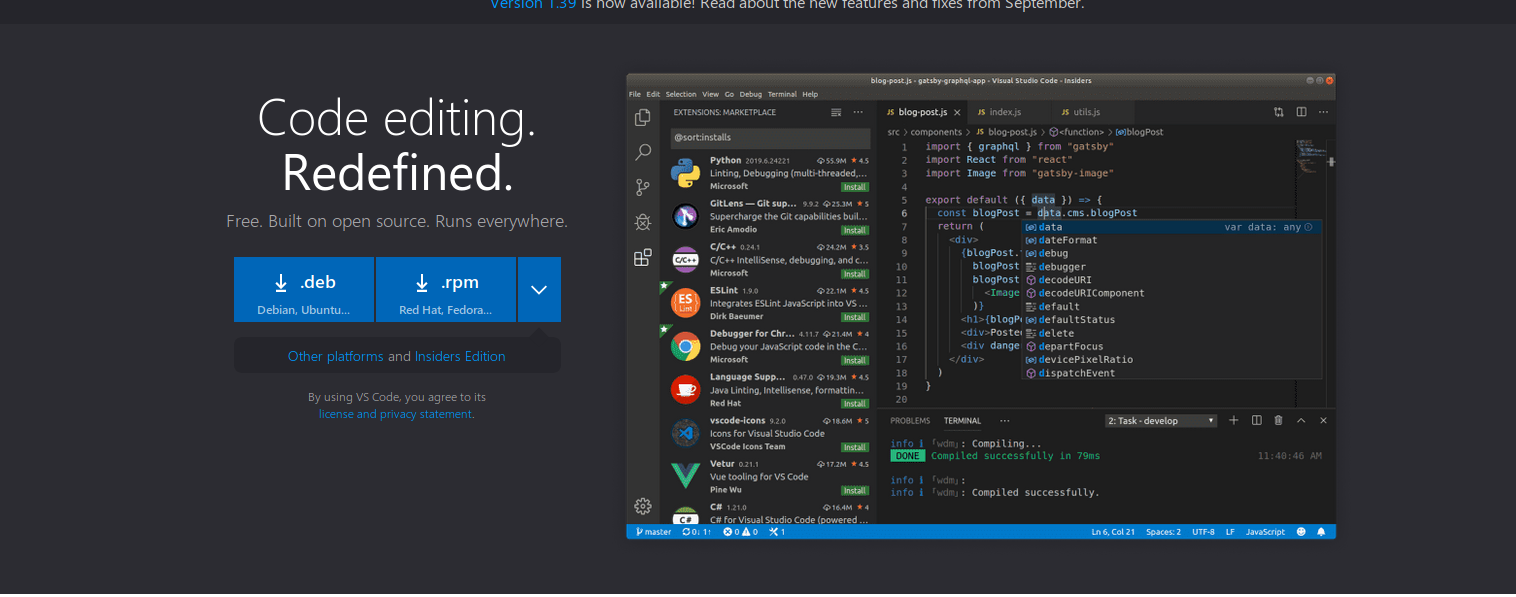
Task: Open the File menu
Action: pyautogui.click(x=635, y=94)
